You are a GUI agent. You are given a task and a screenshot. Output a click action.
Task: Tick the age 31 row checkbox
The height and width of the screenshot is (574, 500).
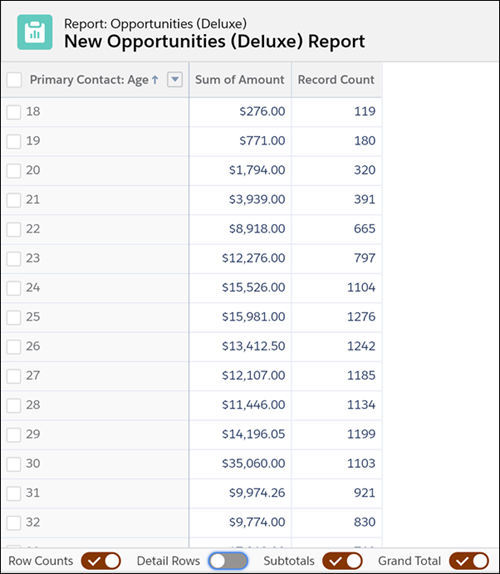pyautogui.click(x=14, y=493)
